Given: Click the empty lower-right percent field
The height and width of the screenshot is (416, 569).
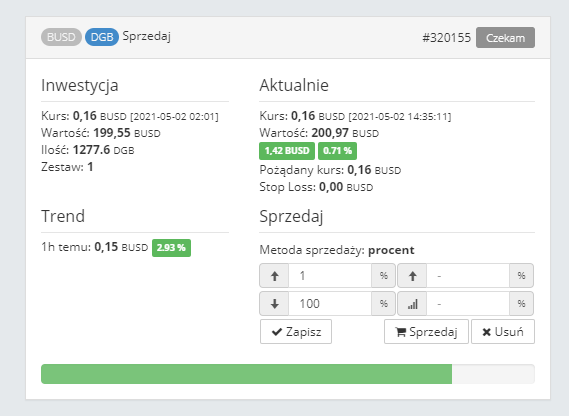Looking at the screenshot, I should click(x=468, y=303).
